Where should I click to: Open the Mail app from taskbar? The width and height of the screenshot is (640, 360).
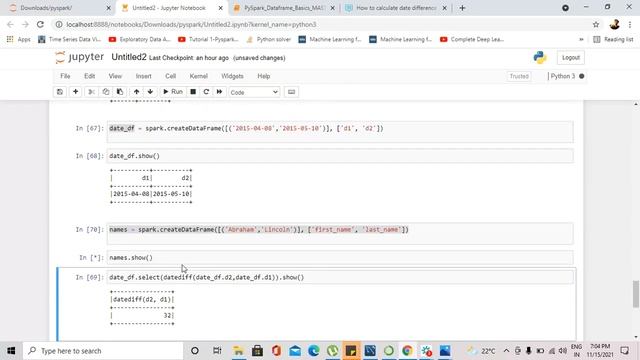tap(295, 351)
